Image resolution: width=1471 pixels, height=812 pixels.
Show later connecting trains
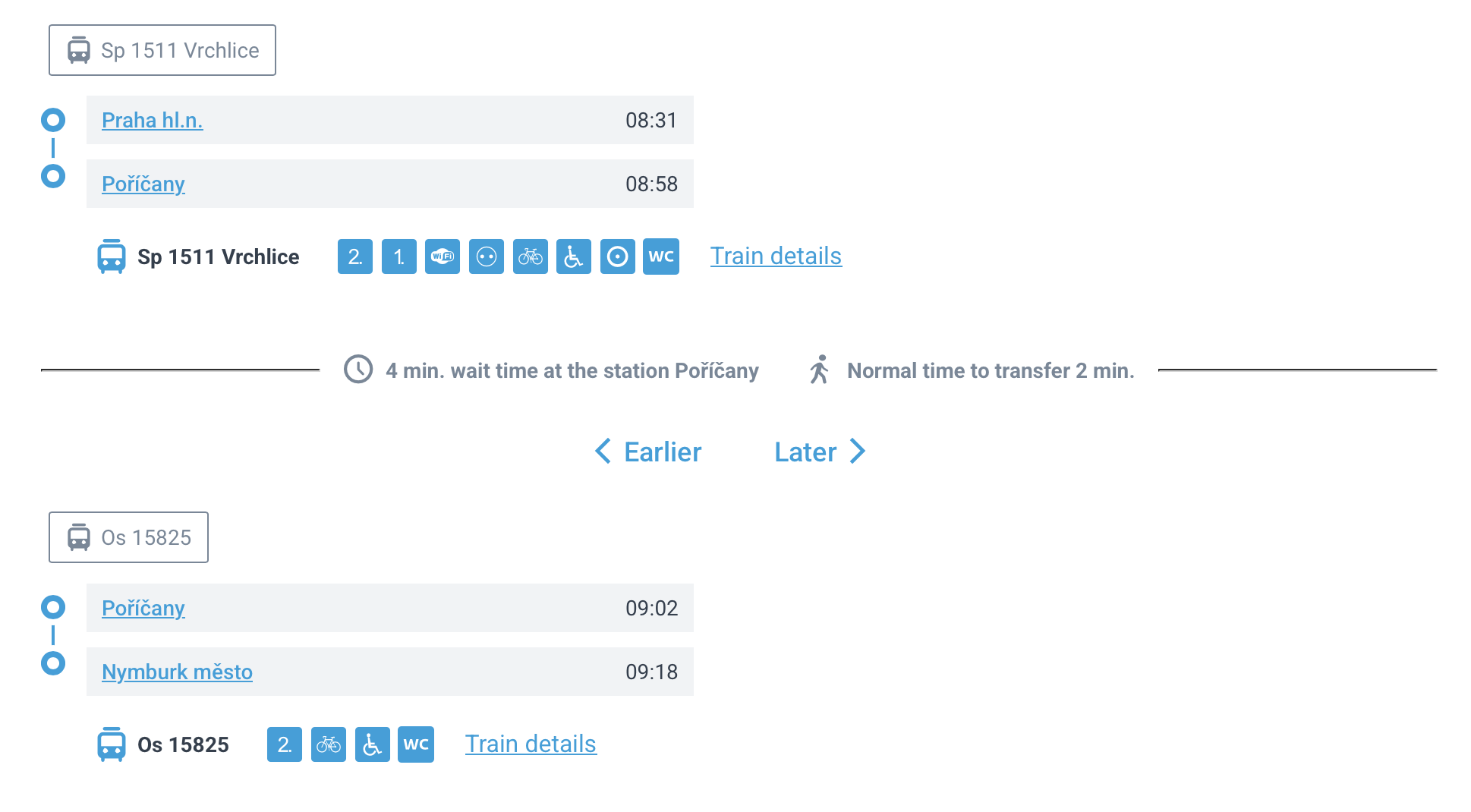[x=820, y=452]
